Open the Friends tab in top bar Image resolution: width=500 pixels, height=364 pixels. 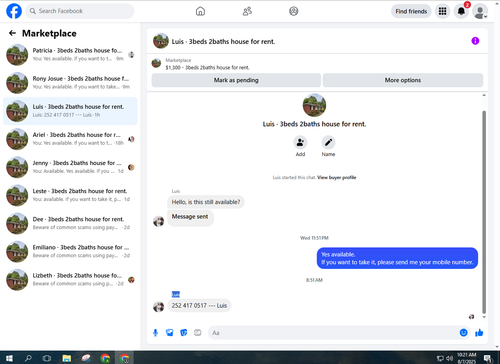point(247,11)
